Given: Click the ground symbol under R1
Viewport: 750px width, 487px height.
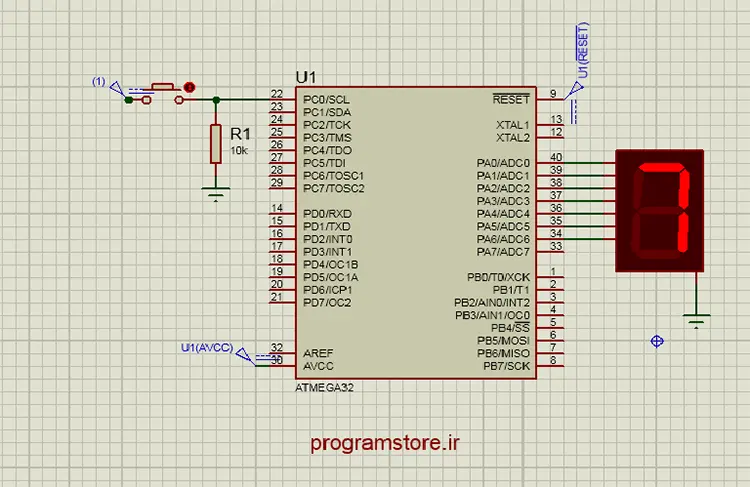Looking at the screenshot, I should click(x=216, y=194).
